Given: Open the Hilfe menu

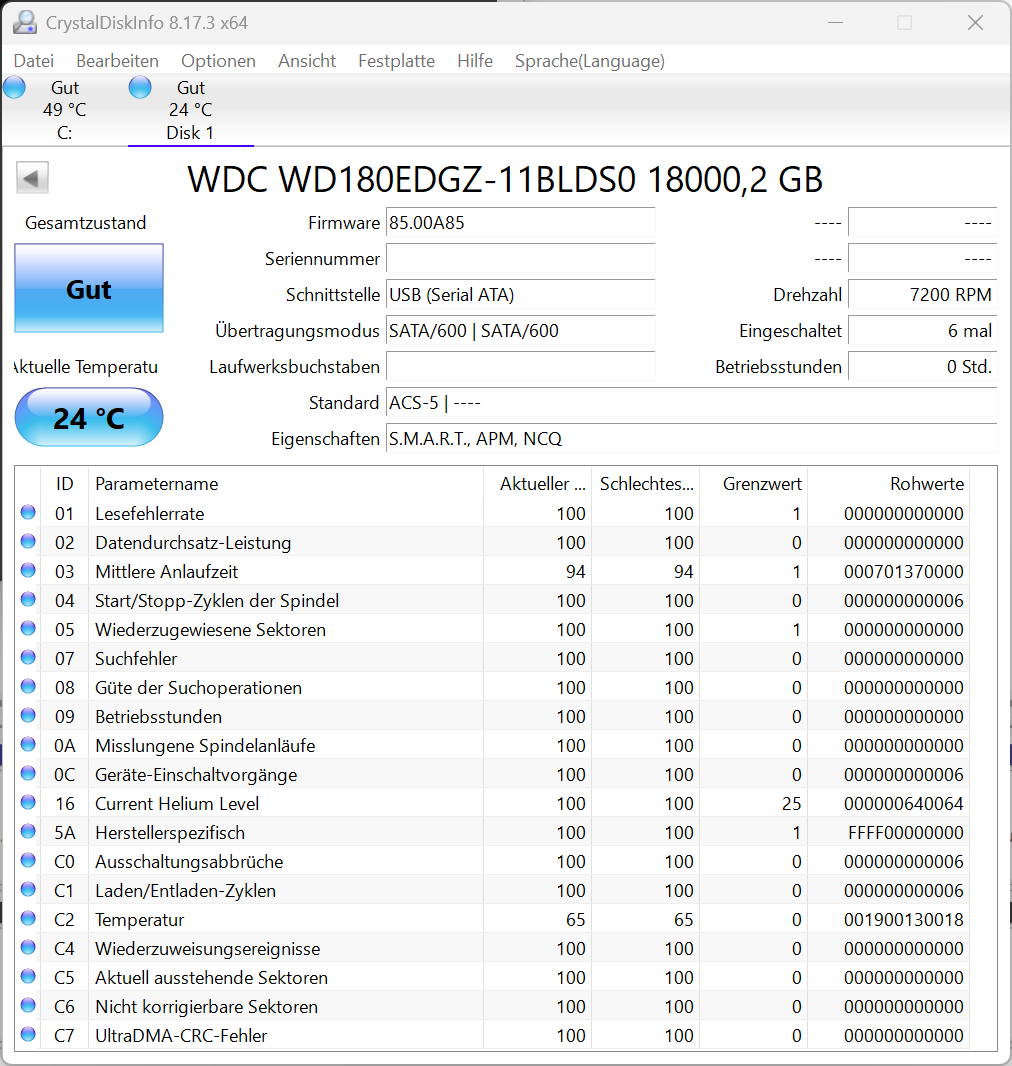Looking at the screenshot, I should 475,61.
